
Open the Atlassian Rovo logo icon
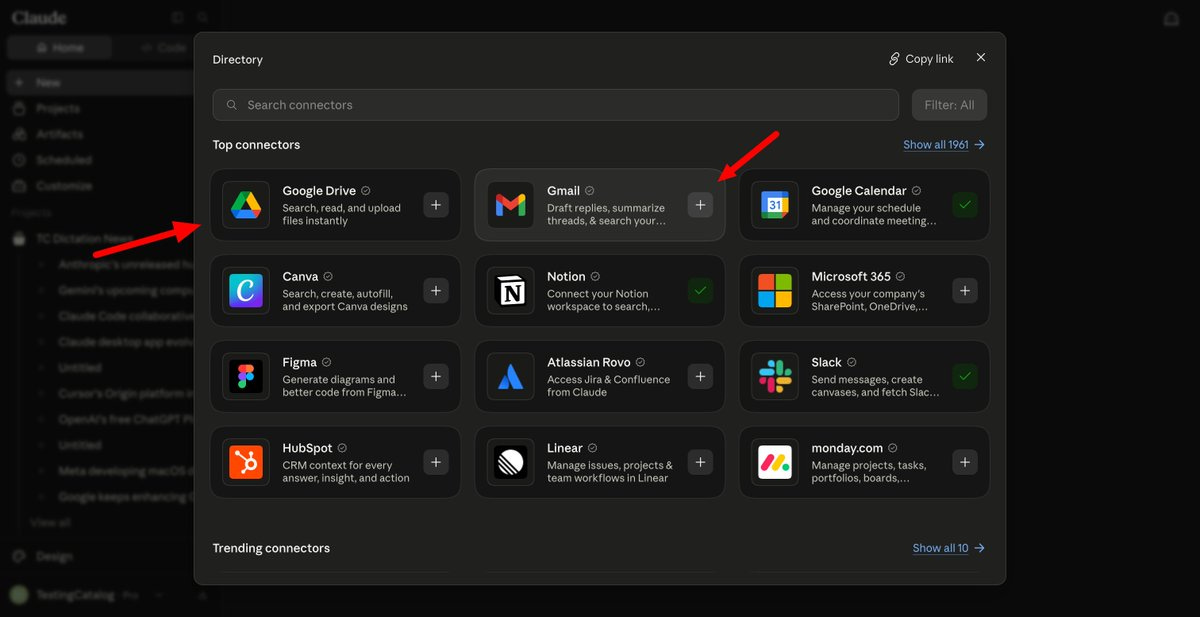click(511, 377)
